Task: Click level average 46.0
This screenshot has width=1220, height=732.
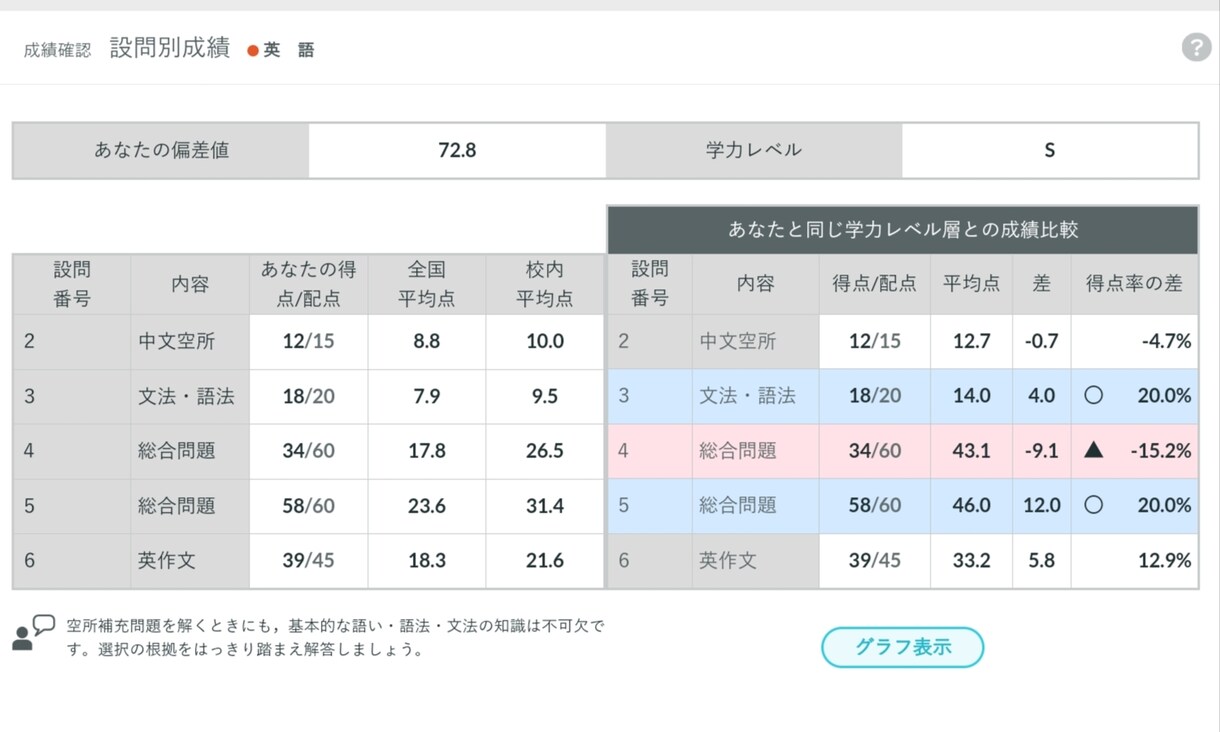Action: 971,505
